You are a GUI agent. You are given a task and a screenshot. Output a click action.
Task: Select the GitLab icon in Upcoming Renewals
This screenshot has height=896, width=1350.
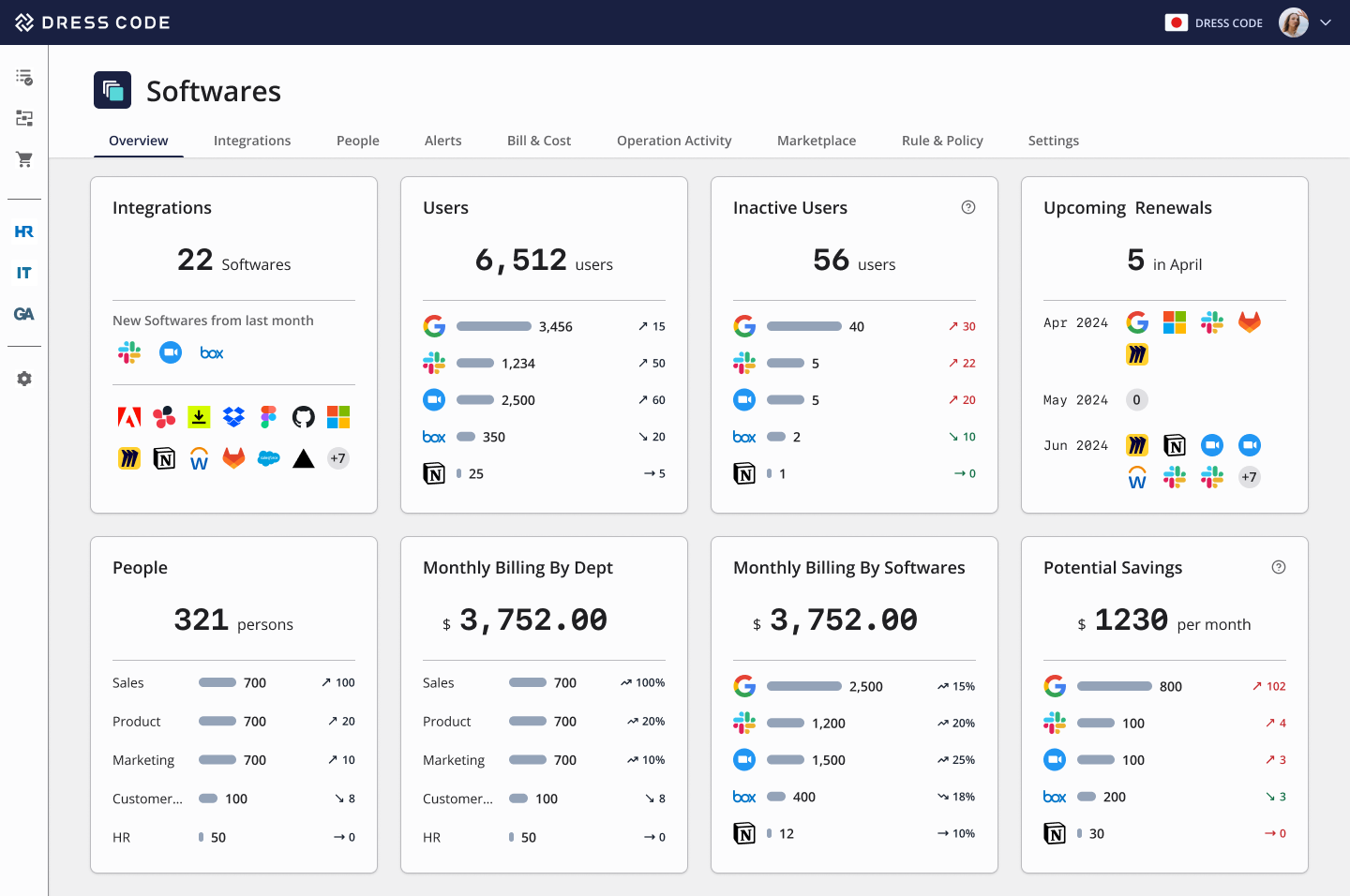pos(1250,321)
